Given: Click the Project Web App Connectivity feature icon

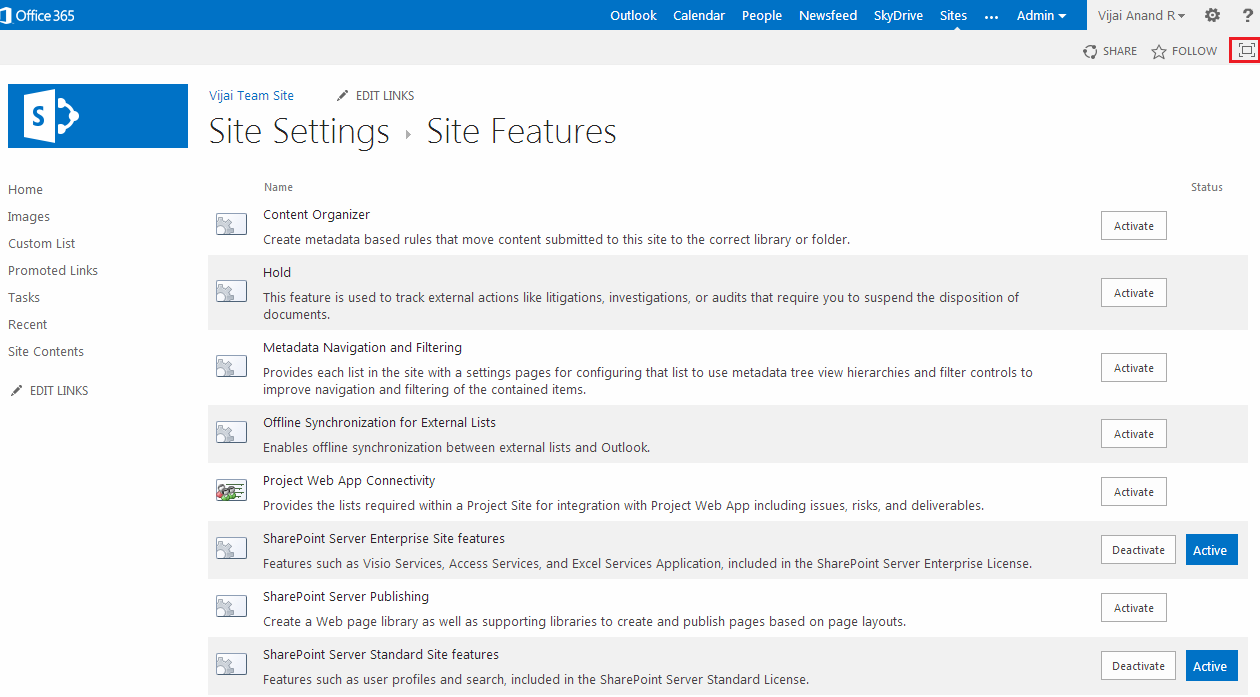Looking at the screenshot, I should coord(231,492).
